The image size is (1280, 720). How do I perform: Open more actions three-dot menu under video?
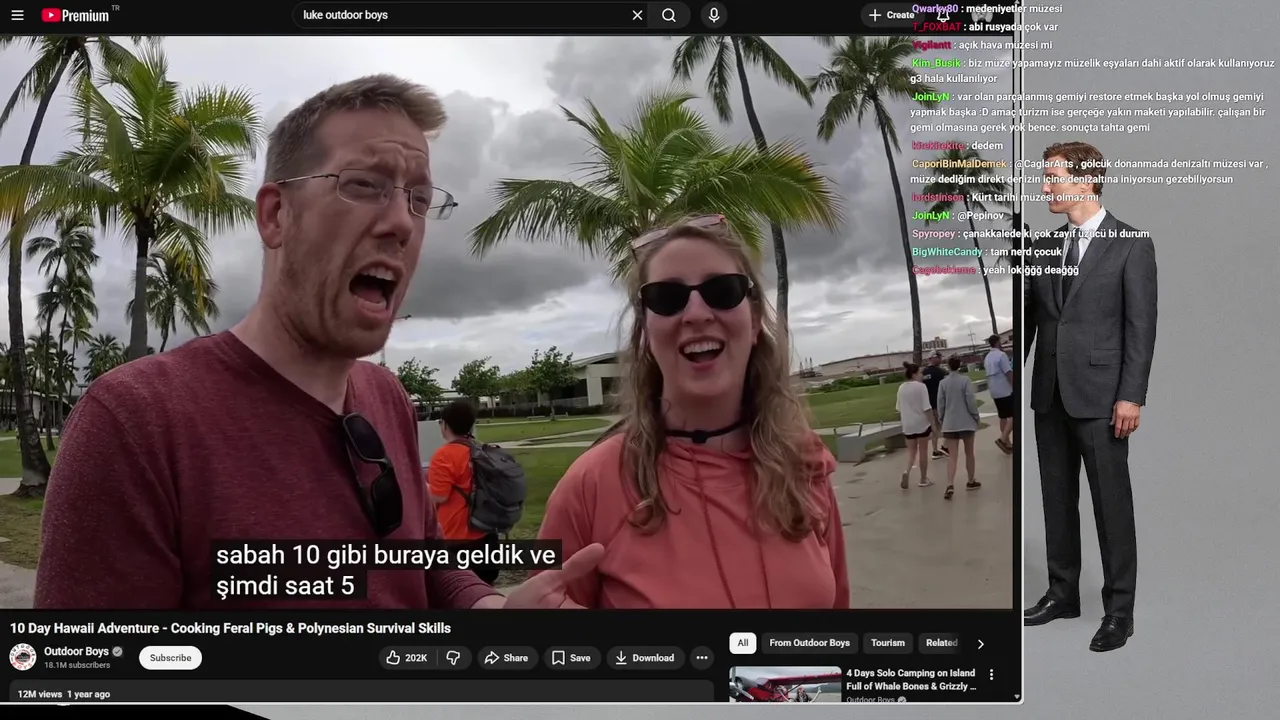[702, 658]
